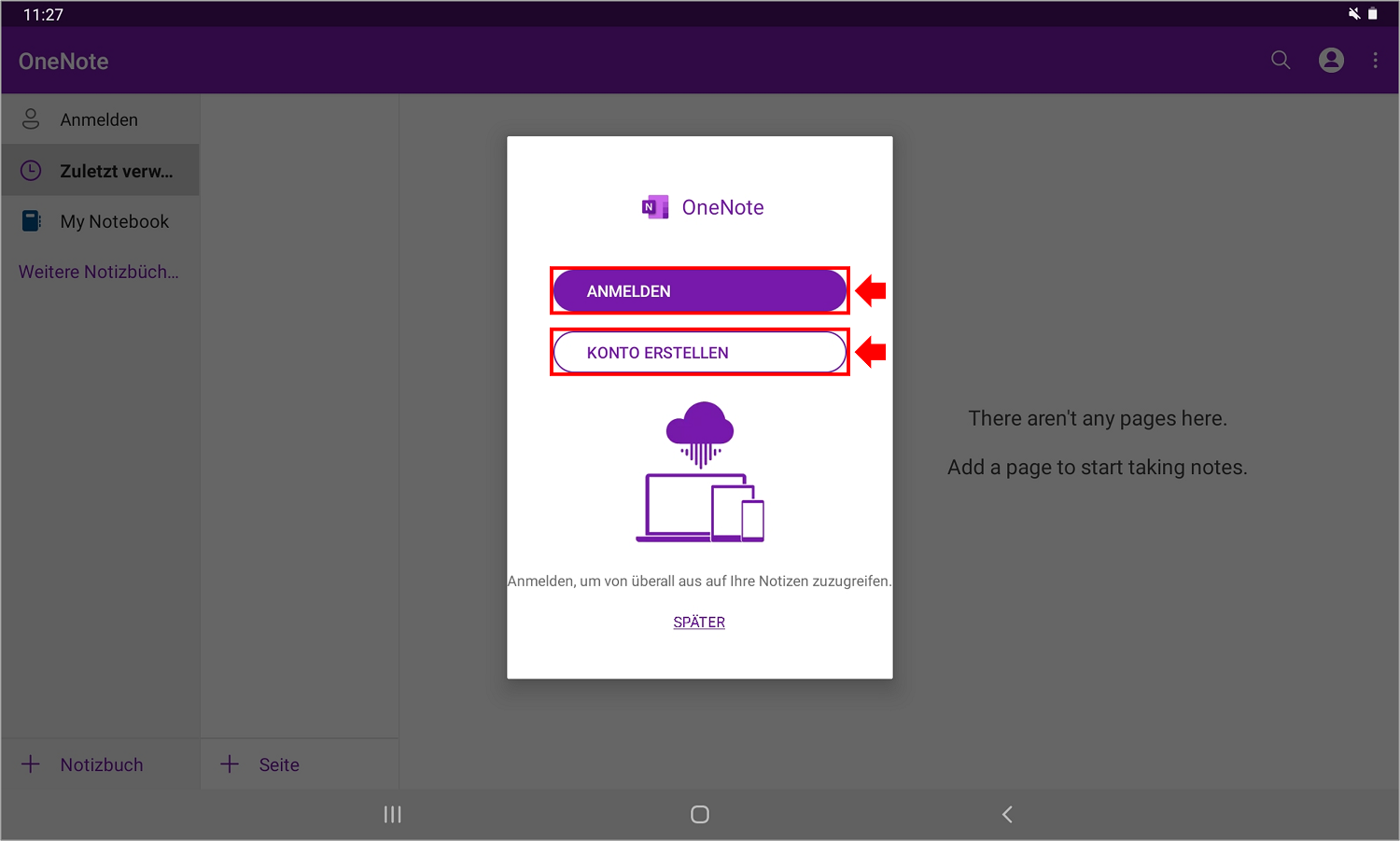Image resolution: width=1400 pixels, height=841 pixels.
Task: Click the muted sound status icon
Action: [1354, 13]
